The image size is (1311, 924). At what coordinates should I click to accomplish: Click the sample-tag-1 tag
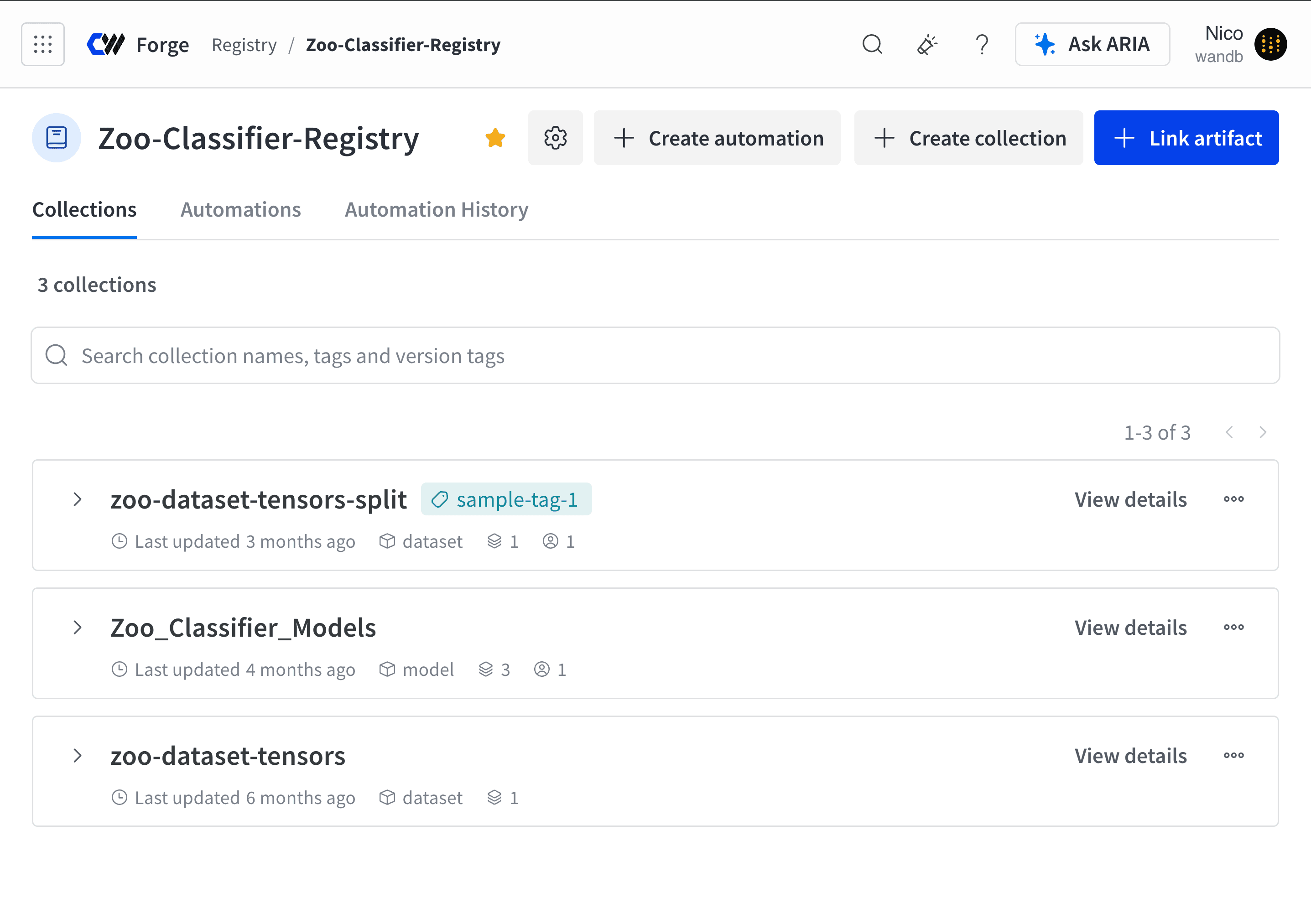click(506, 499)
